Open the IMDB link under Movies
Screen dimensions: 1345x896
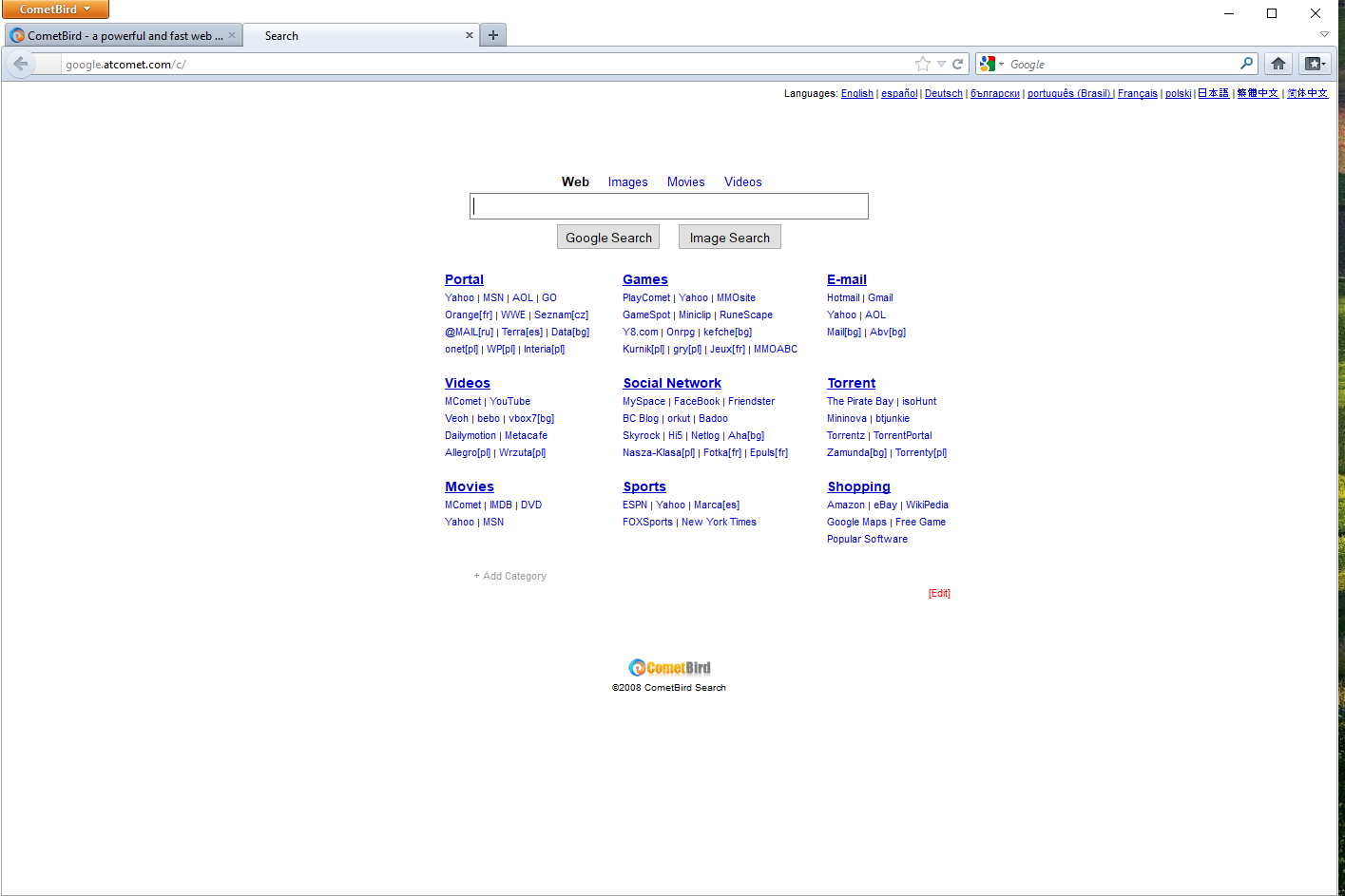[x=500, y=505]
